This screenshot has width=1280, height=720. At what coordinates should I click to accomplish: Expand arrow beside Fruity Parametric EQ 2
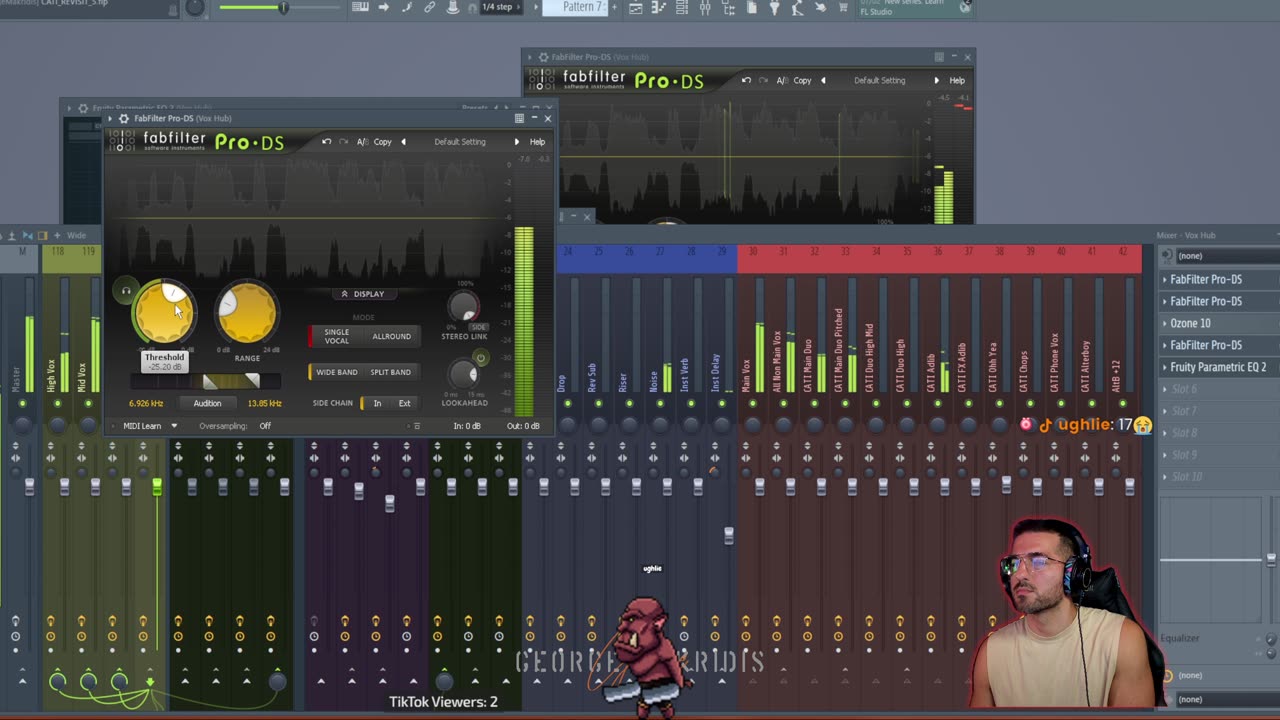pyautogui.click(x=1164, y=367)
